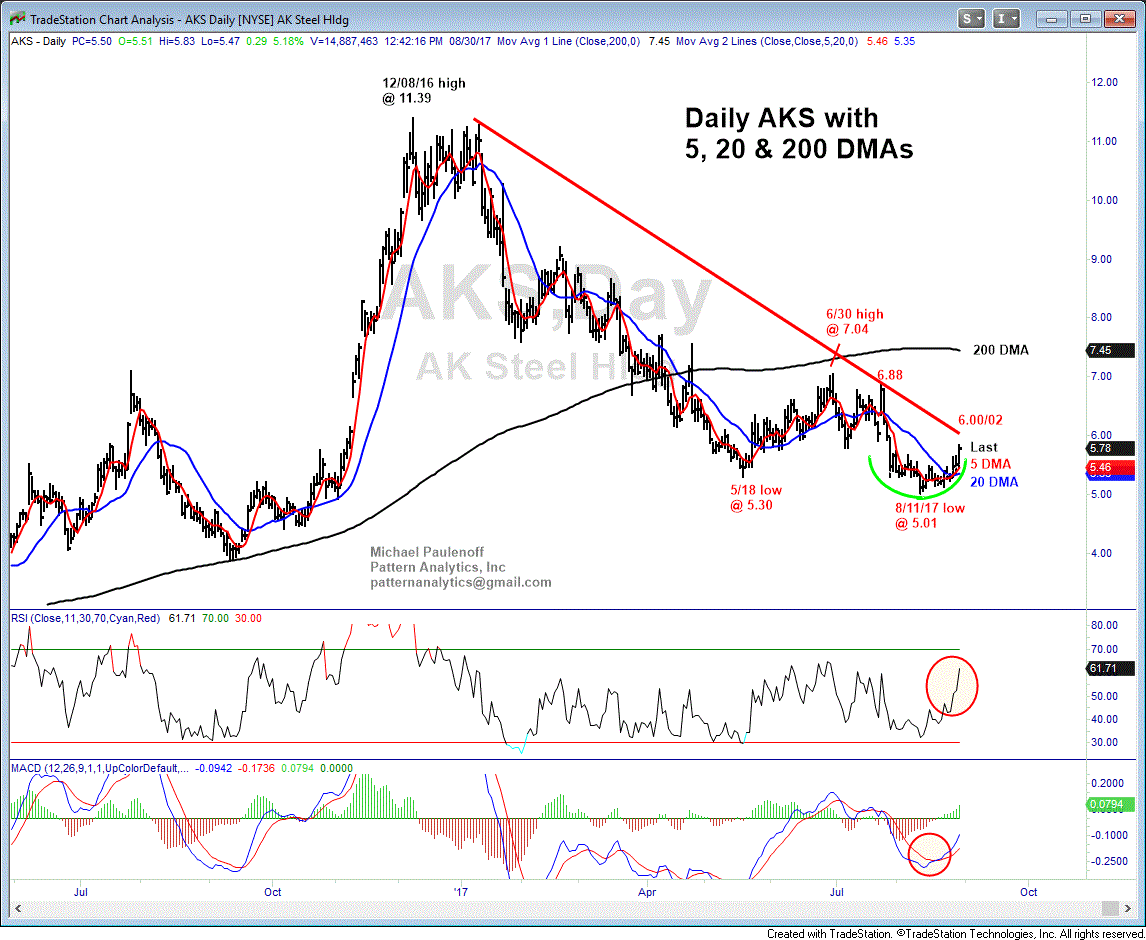Screen dimensions: 1146x940
Task: Select the '5/18 low @ 5.30' annotation
Action: [756, 498]
